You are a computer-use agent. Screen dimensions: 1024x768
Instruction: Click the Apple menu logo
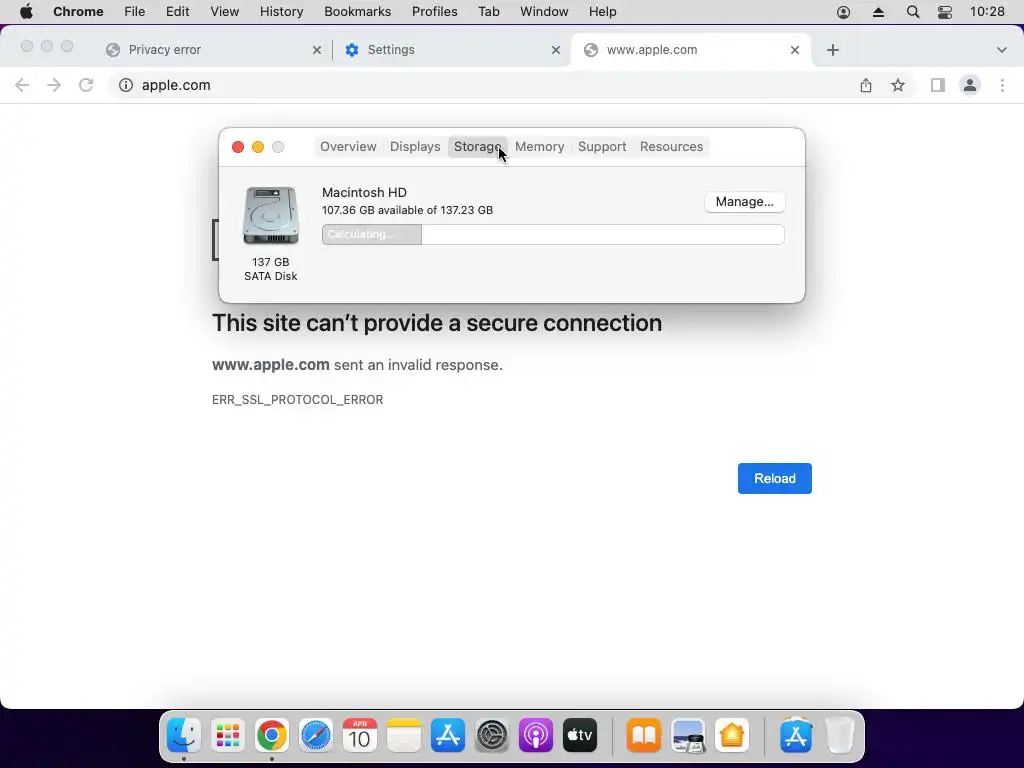pyautogui.click(x=26, y=12)
